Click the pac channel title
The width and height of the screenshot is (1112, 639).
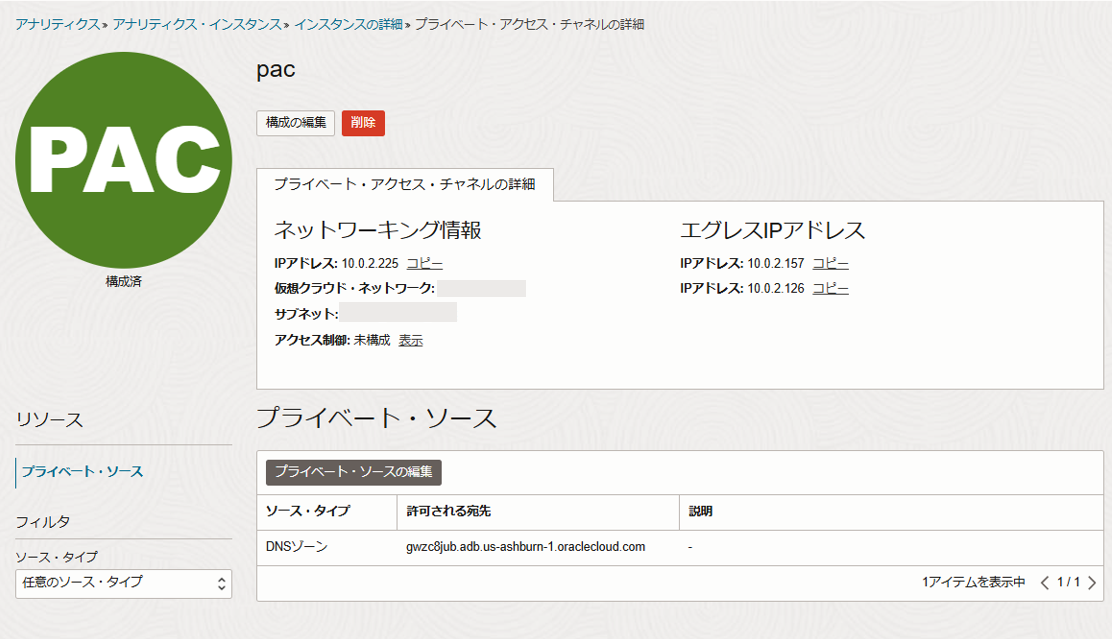(x=276, y=70)
